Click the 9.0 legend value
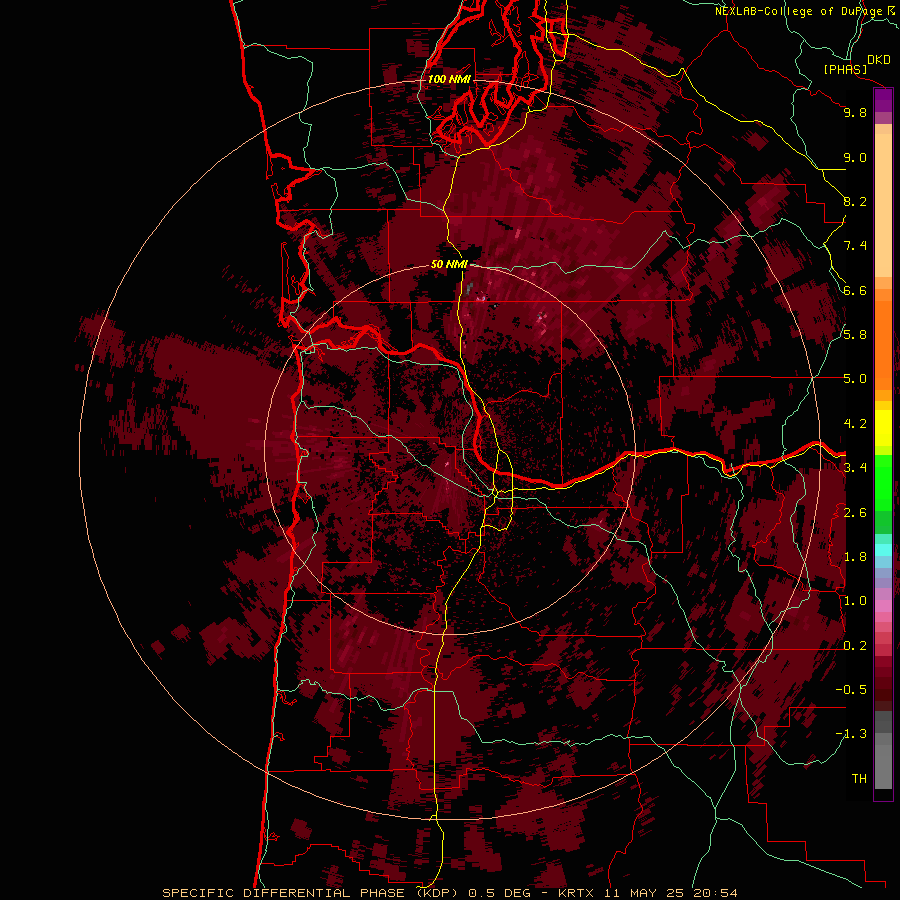The height and width of the screenshot is (900, 900). 855,157
